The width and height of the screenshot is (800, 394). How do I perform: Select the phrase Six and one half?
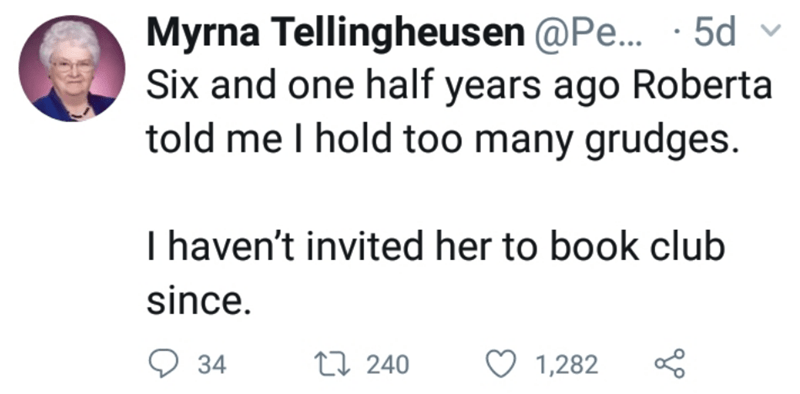265,86
